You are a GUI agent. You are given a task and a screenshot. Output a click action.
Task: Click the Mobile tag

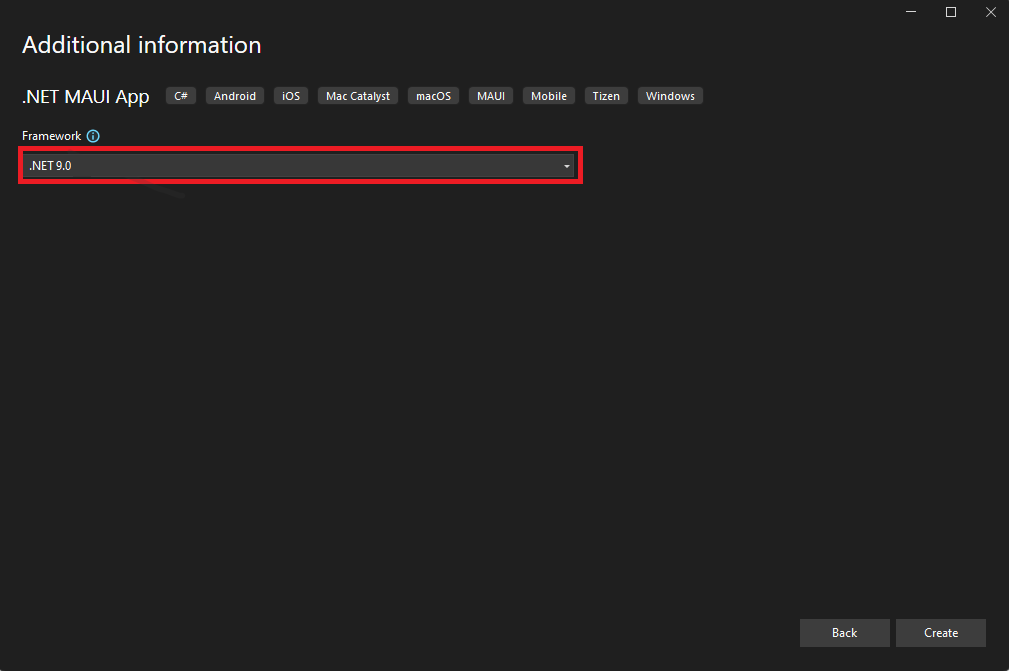pyautogui.click(x=549, y=96)
